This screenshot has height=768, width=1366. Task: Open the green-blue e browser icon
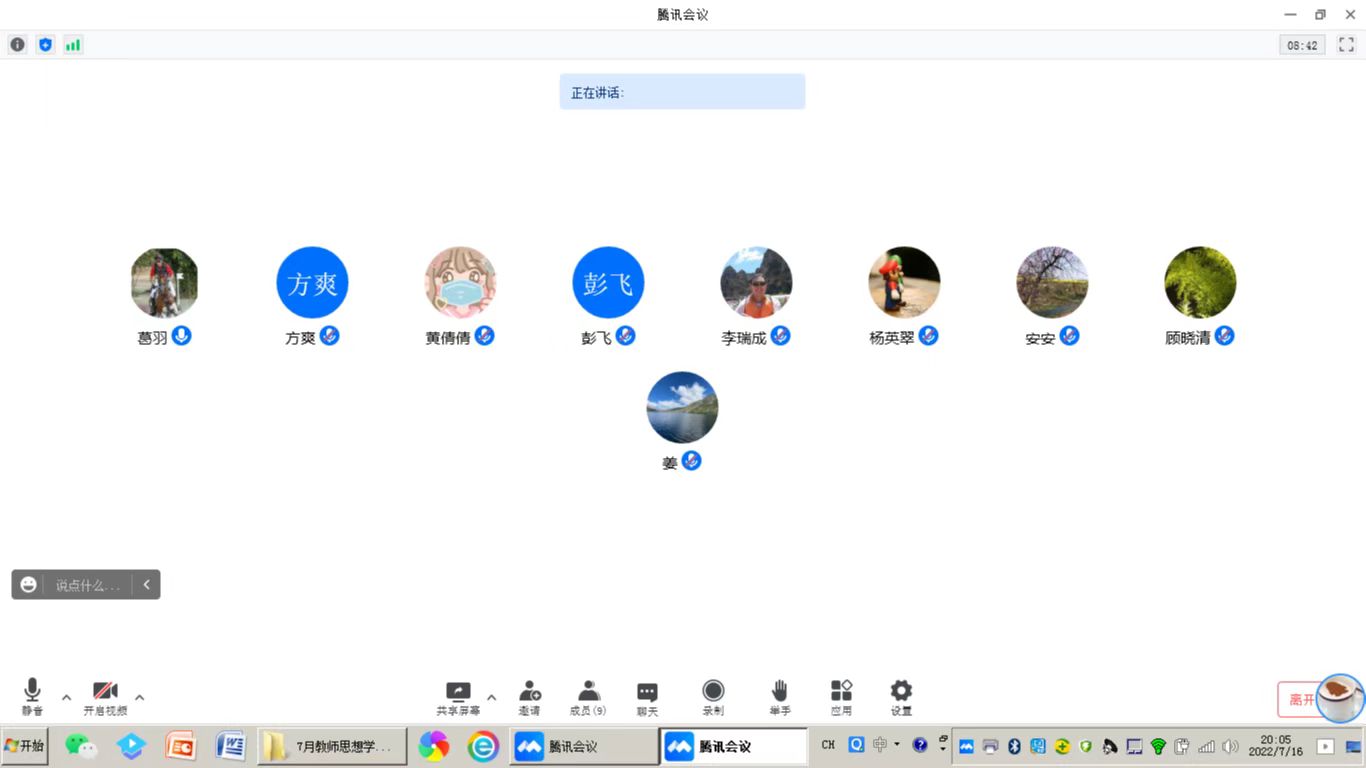point(483,746)
